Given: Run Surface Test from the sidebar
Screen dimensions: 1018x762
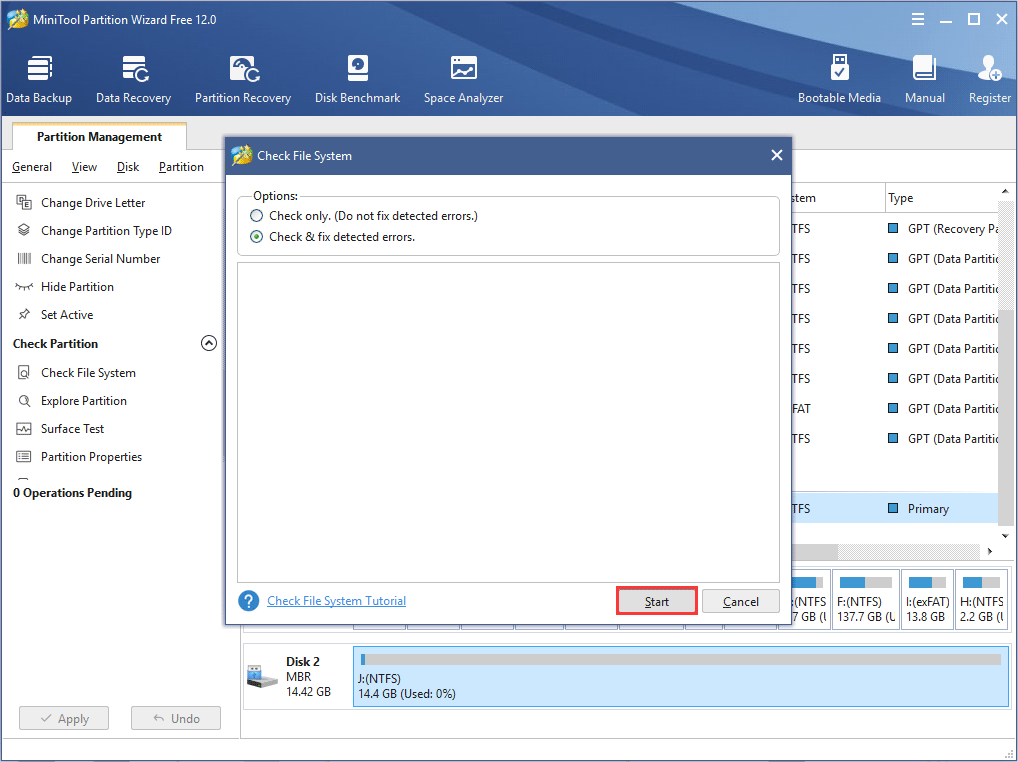Looking at the screenshot, I should click(x=60, y=428).
